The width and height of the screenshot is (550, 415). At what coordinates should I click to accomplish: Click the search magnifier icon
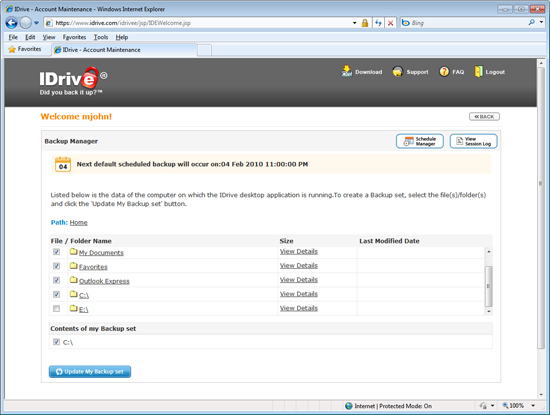(532, 23)
